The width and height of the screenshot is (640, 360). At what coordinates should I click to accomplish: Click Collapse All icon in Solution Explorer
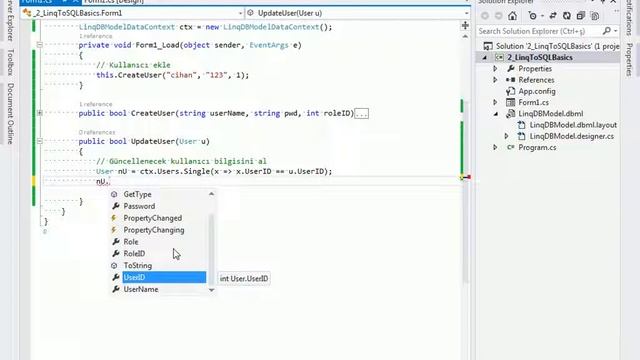tap(580, 16)
